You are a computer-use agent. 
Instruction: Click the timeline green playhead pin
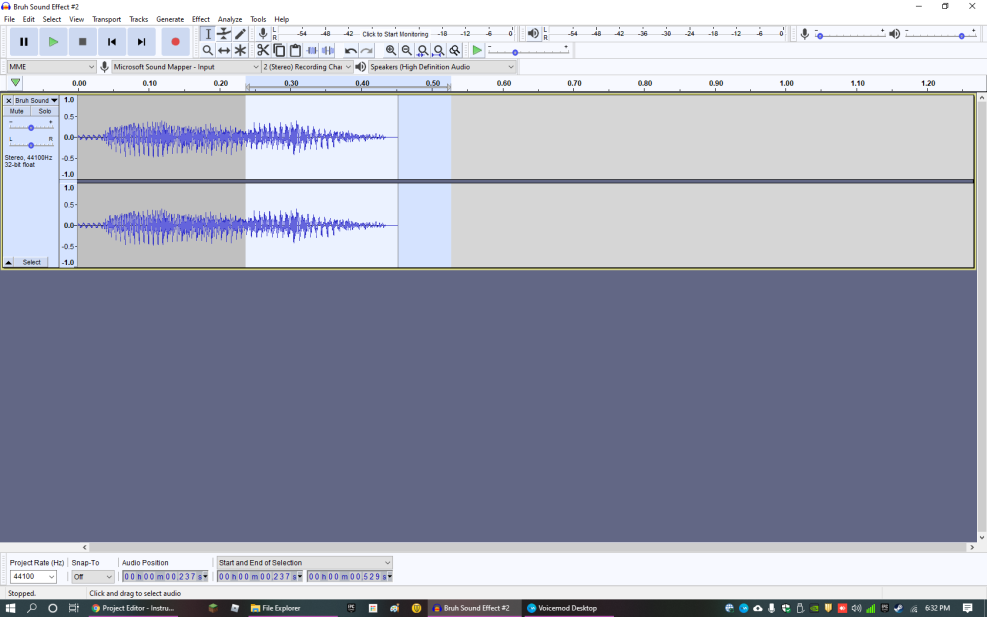tap(15, 82)
